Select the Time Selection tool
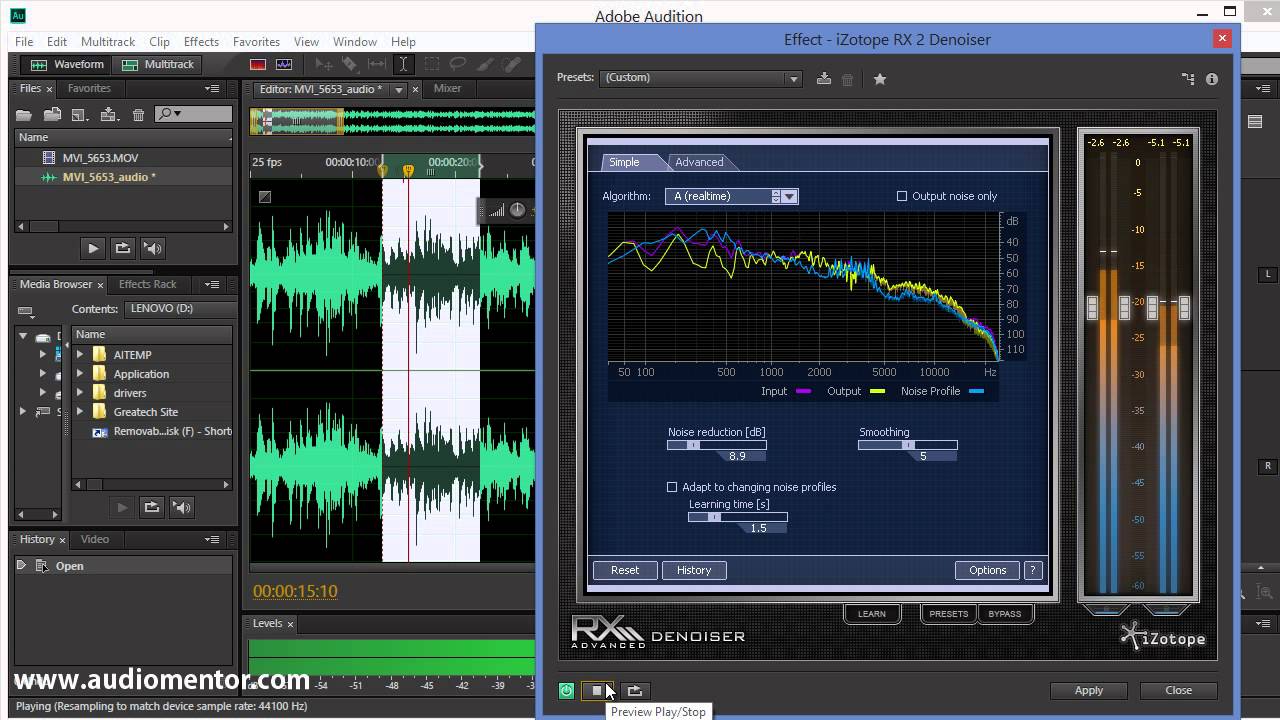 point(403,64)
